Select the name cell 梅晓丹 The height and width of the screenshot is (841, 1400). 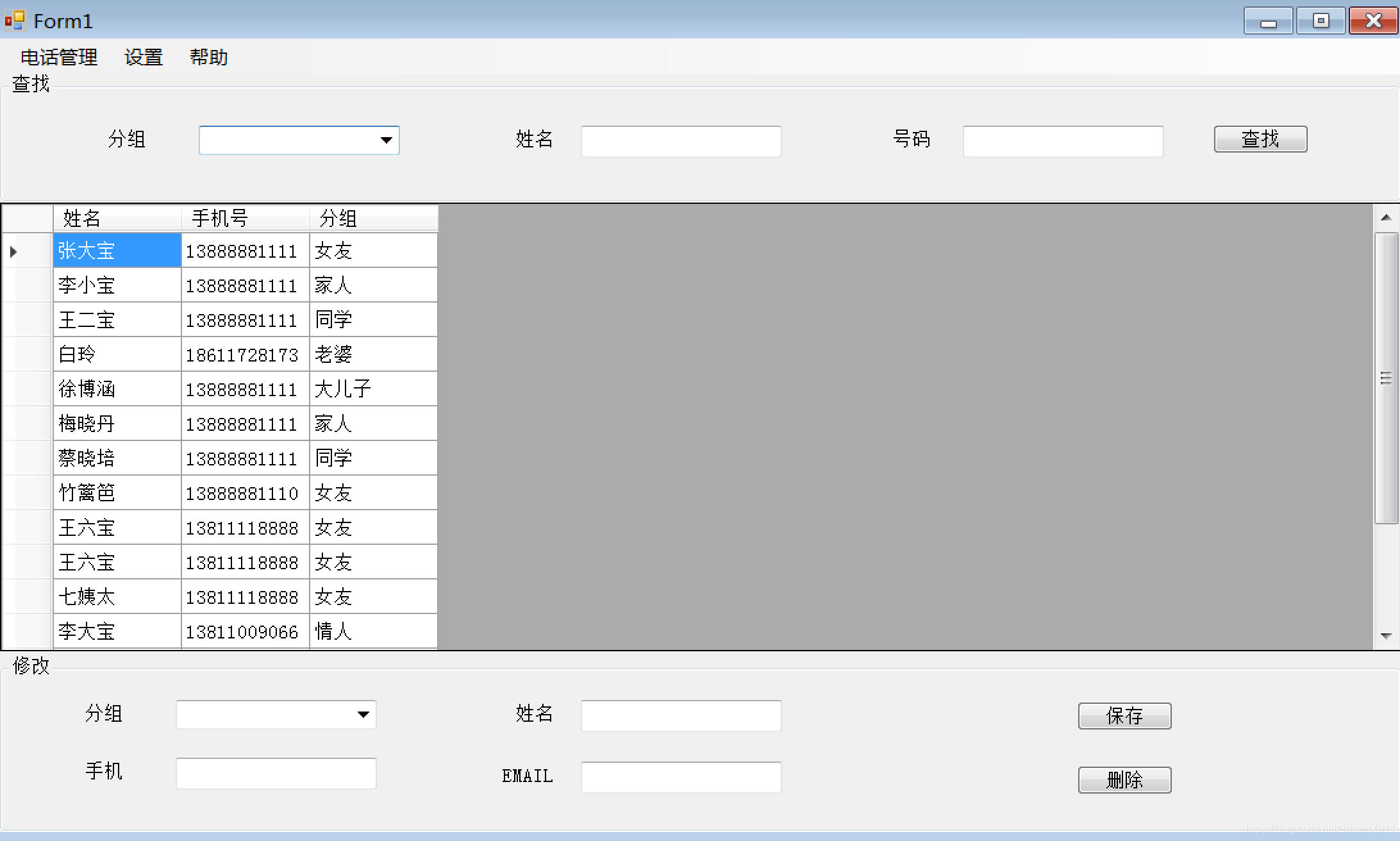117,423
